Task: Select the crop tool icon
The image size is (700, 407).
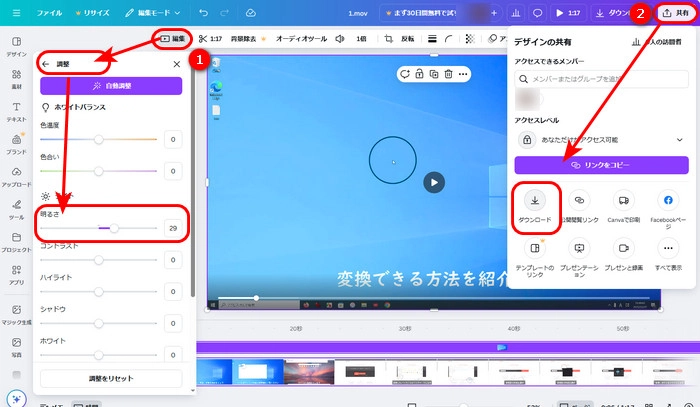Action: pyautogui.click(x=389, y=39)
